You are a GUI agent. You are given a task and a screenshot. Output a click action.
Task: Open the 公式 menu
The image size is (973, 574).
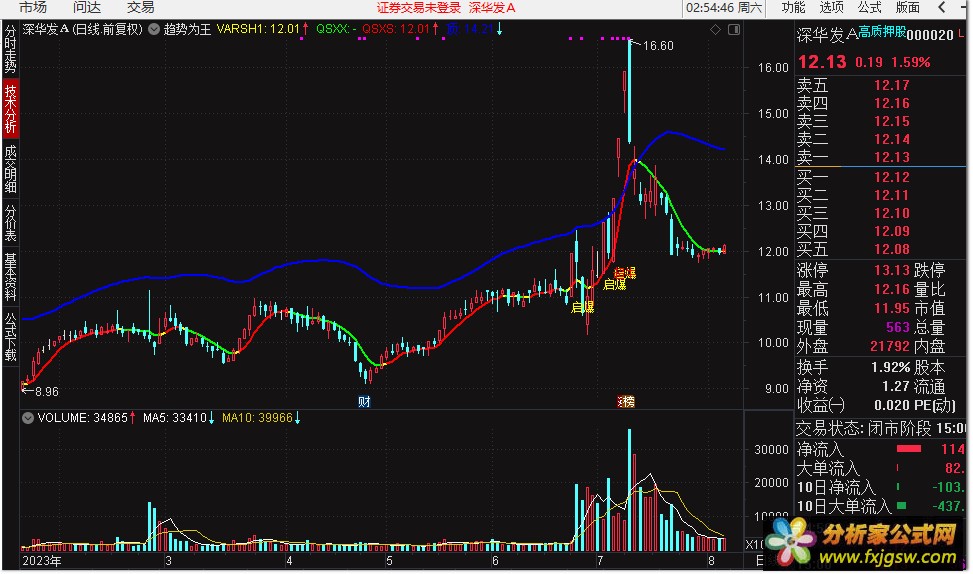click(x=869, y=7)
